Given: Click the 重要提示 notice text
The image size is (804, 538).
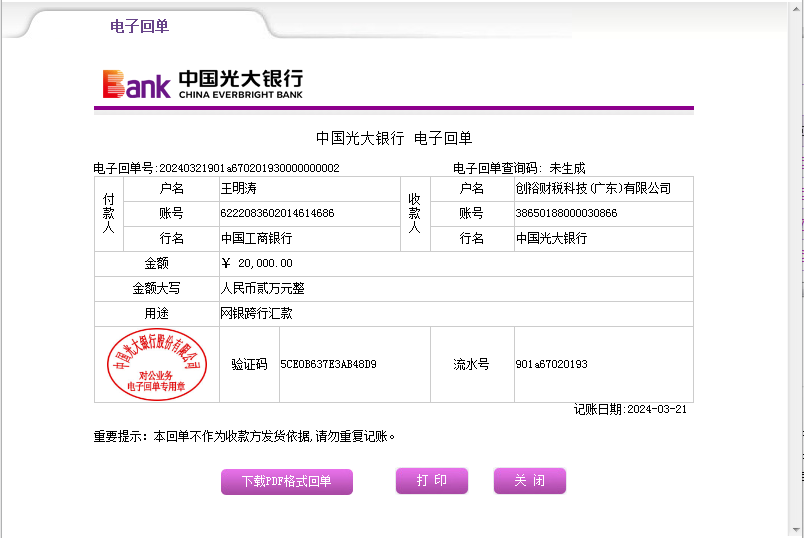Looking at the screenshot, I should (244, 436).
